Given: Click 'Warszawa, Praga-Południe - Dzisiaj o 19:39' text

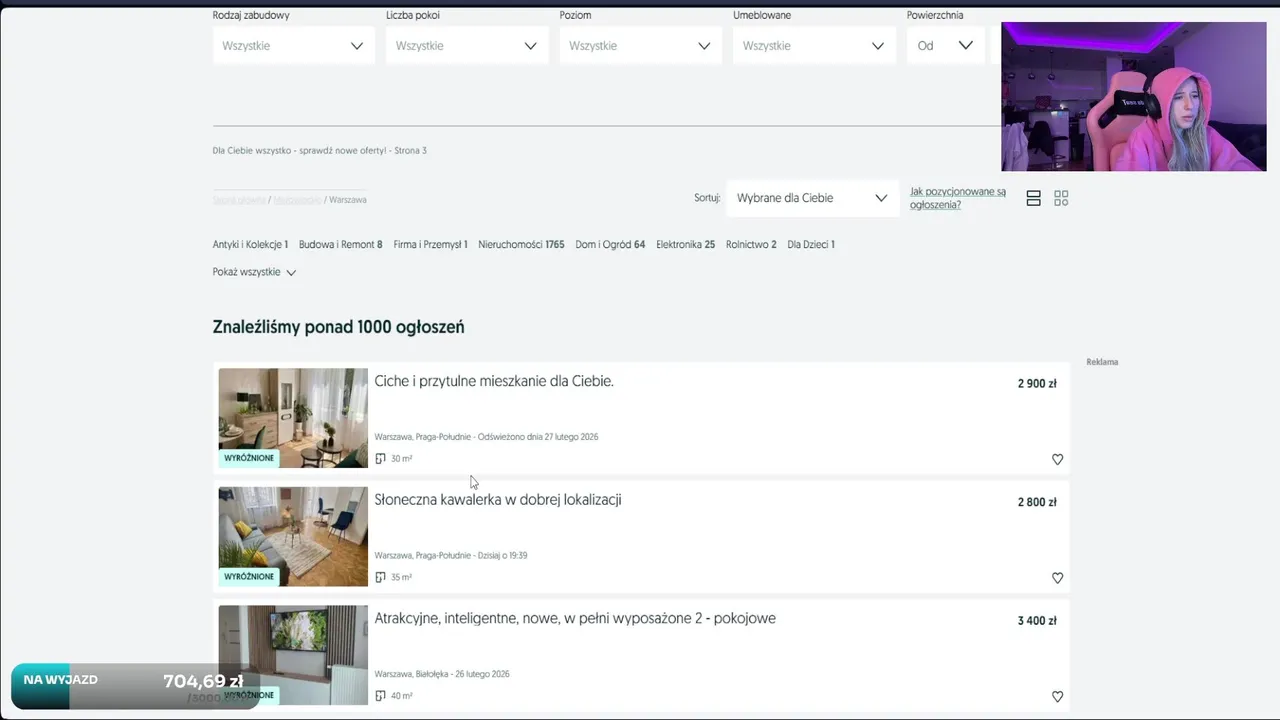Looking at the screenshot, I should click(x=451, y=555).
